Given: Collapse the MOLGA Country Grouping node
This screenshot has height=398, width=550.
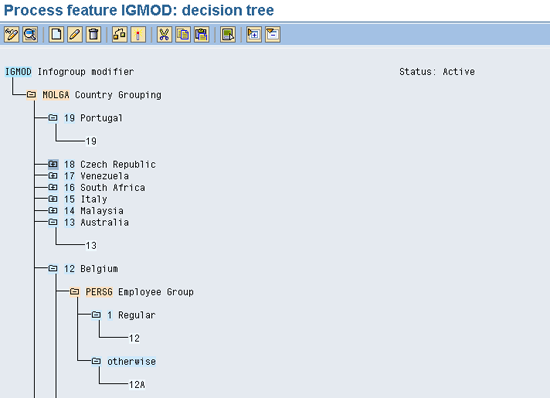Looking at the screenshot, I should point(32,95).
